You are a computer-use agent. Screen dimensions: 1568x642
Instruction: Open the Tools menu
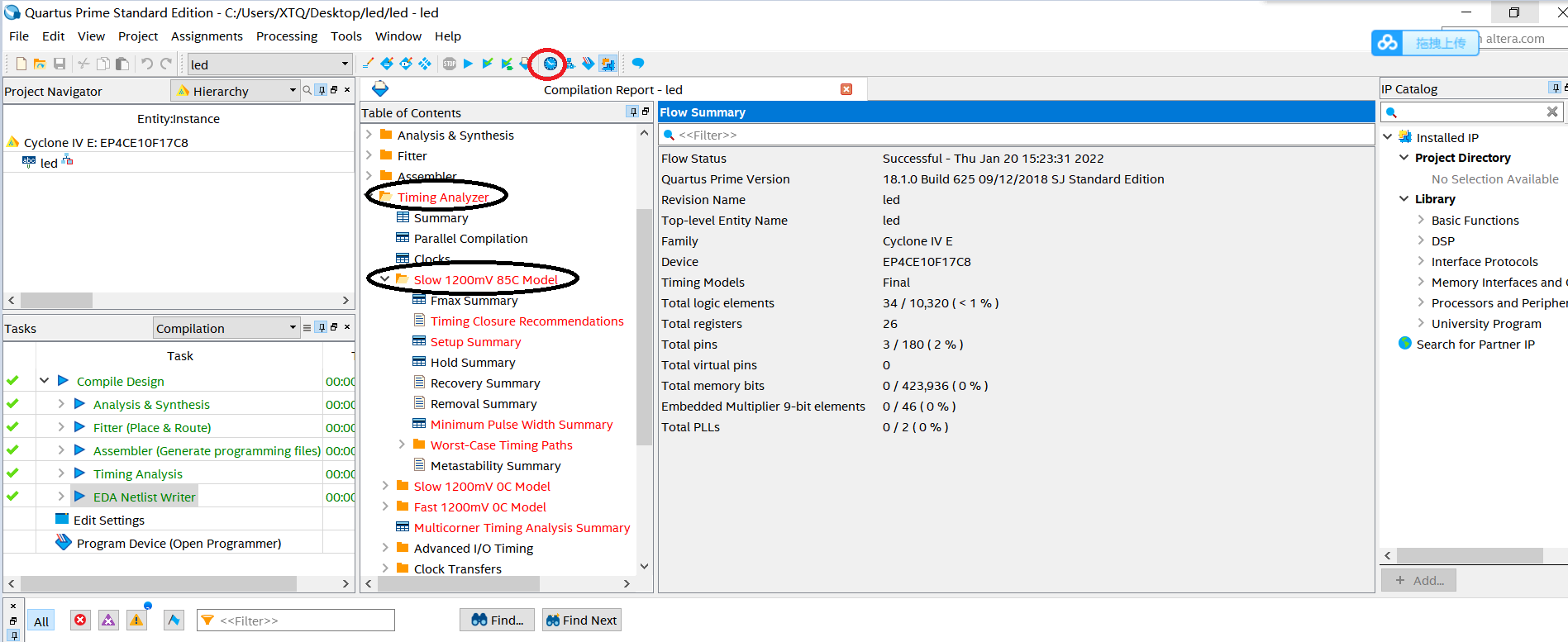pyautogui.click(x=346, y=36)
